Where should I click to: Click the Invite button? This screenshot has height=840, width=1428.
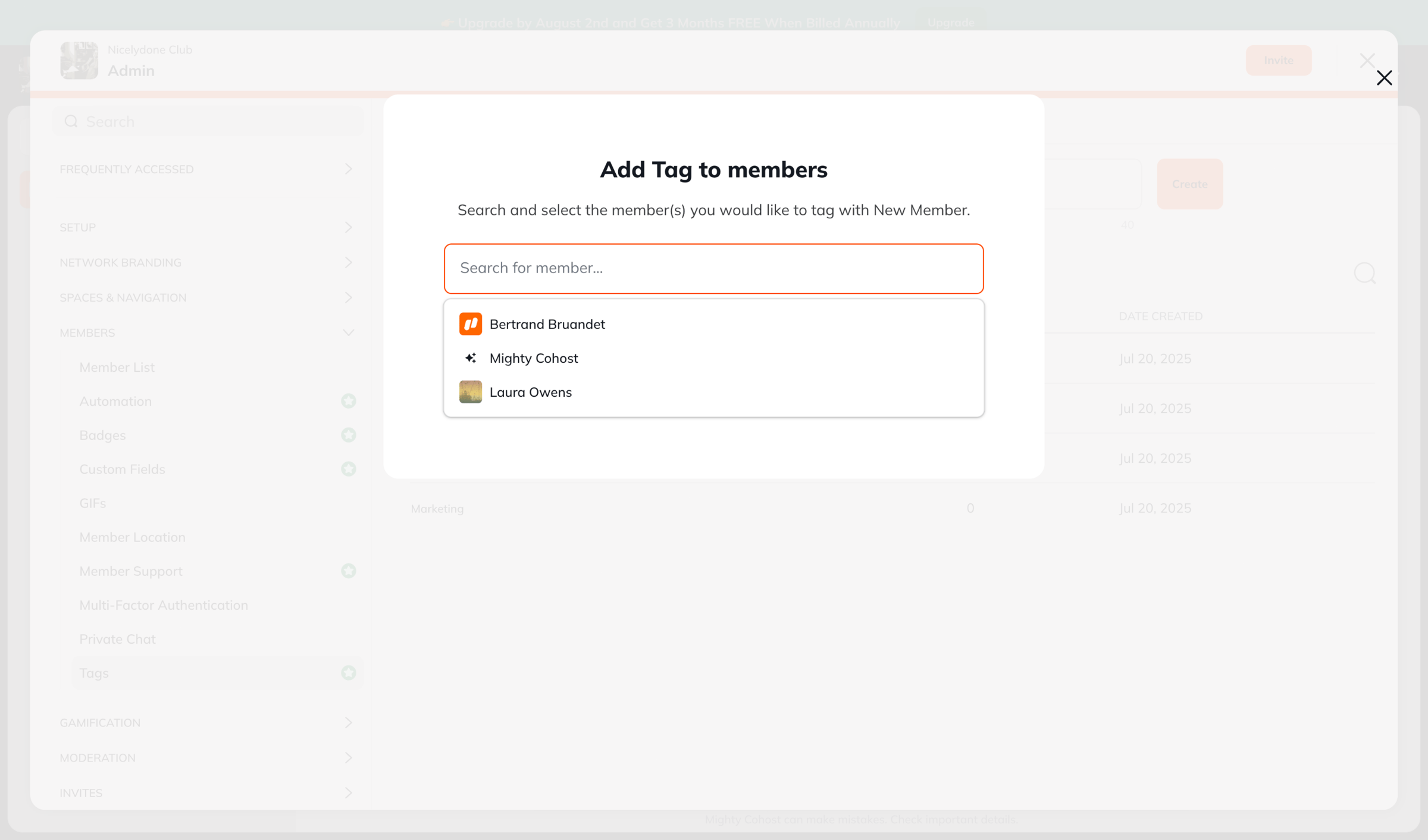[1279, 60]
